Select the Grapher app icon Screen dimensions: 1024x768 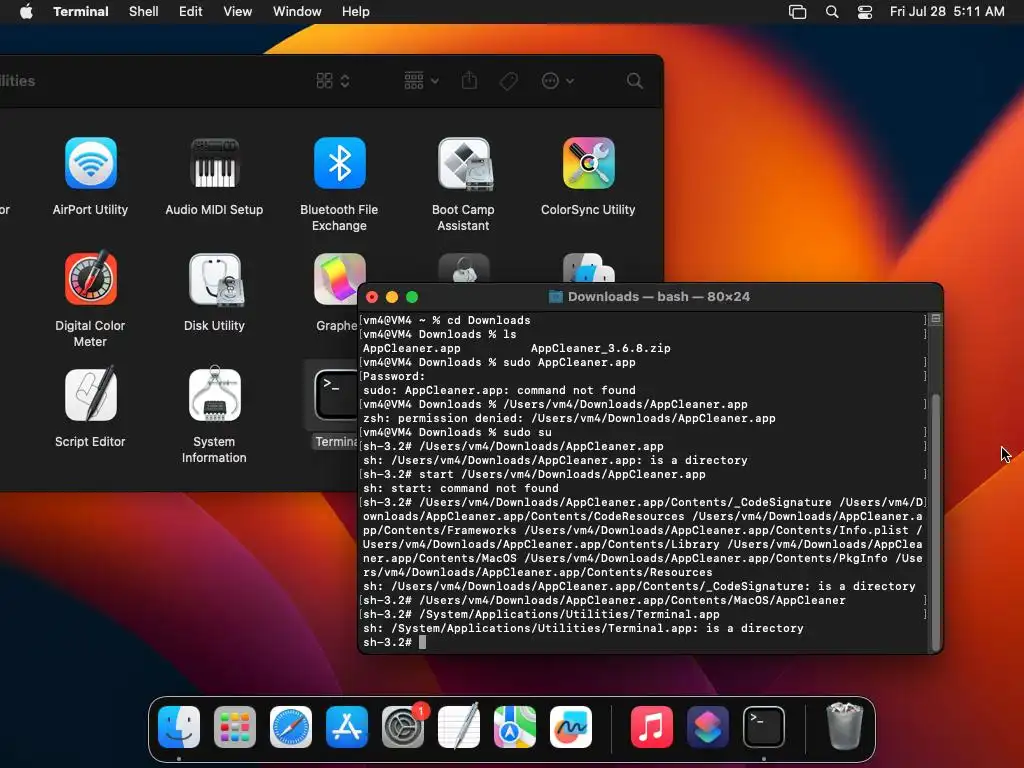click(x=340, y=279)
